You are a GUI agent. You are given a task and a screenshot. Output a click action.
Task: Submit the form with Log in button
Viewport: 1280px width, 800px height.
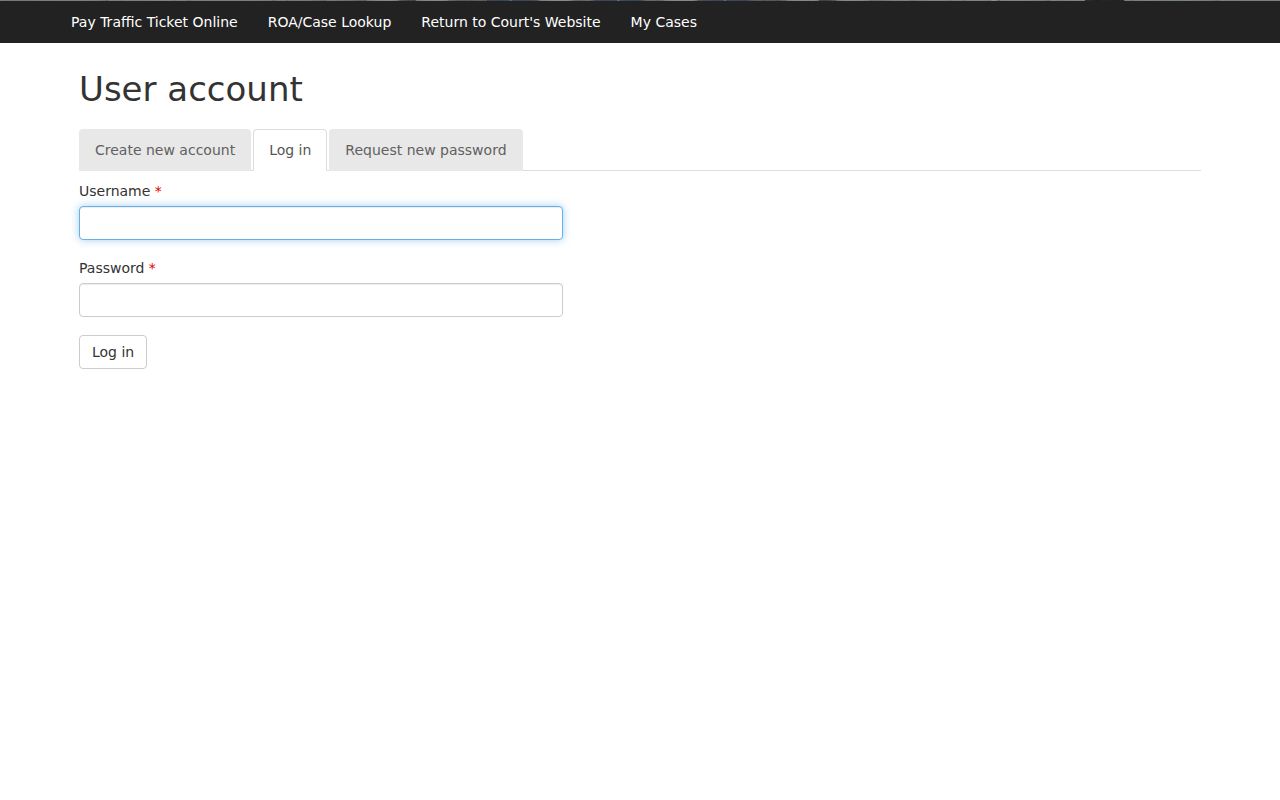click(113, 352)
